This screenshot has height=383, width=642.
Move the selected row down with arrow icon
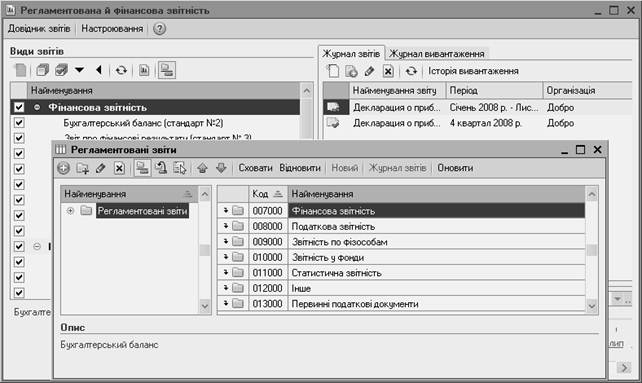pyautogui.click(x=221, y=168)
